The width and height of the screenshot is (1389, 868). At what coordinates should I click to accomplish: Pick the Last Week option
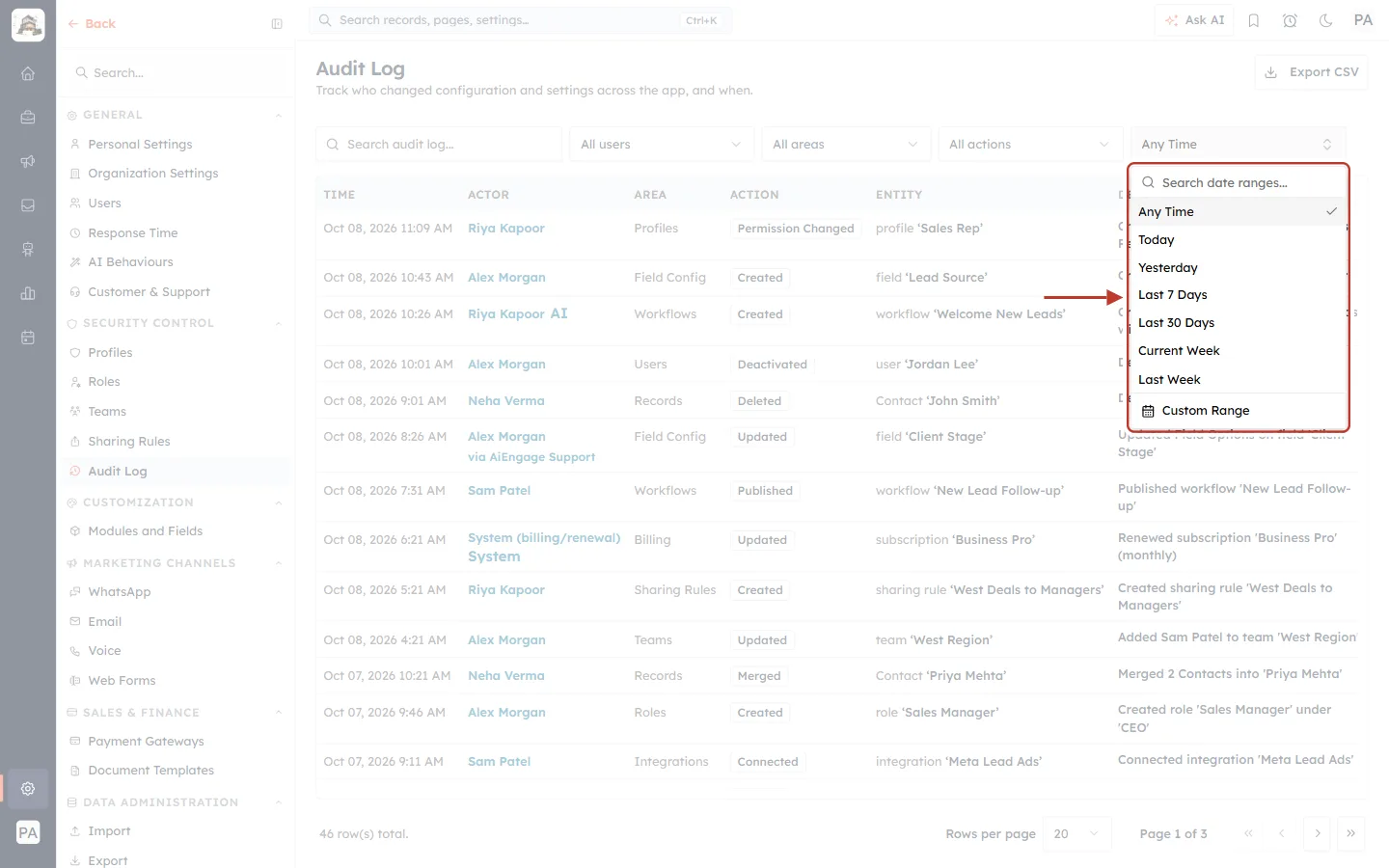[x=1238, y=380]
